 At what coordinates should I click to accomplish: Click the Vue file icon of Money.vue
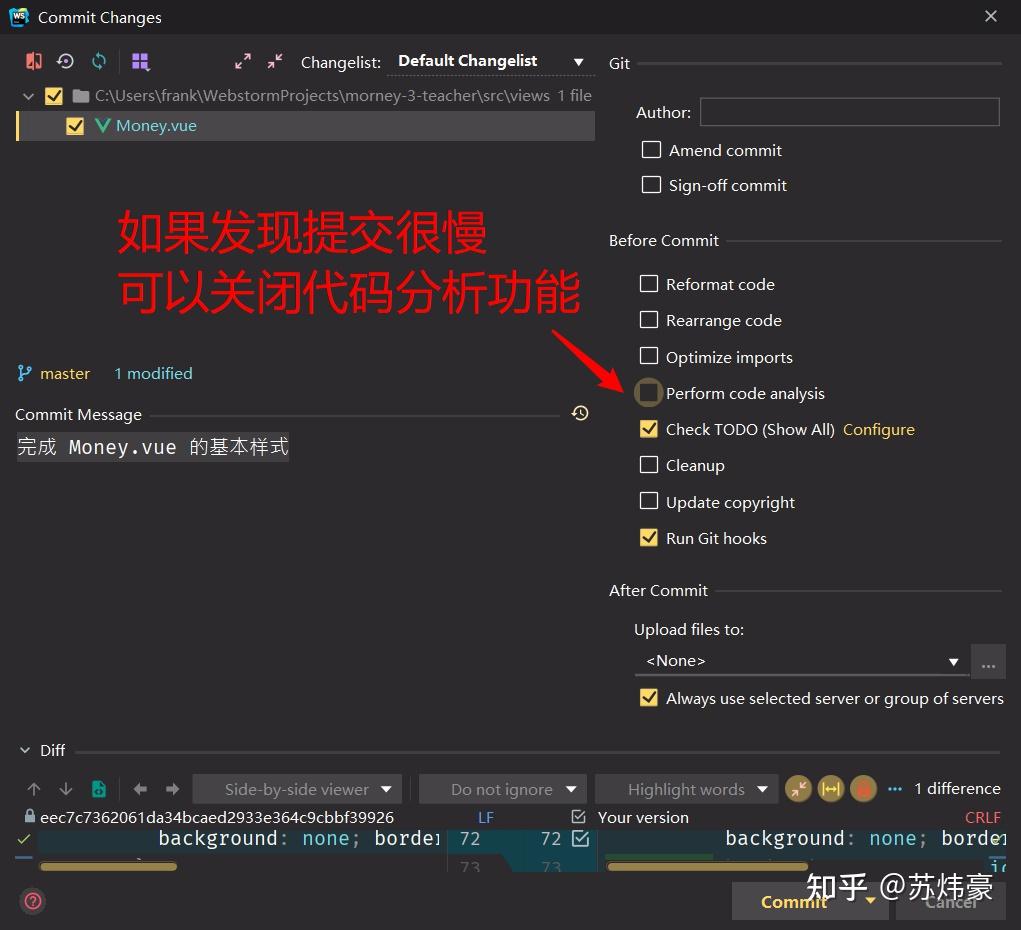(102, 125)
